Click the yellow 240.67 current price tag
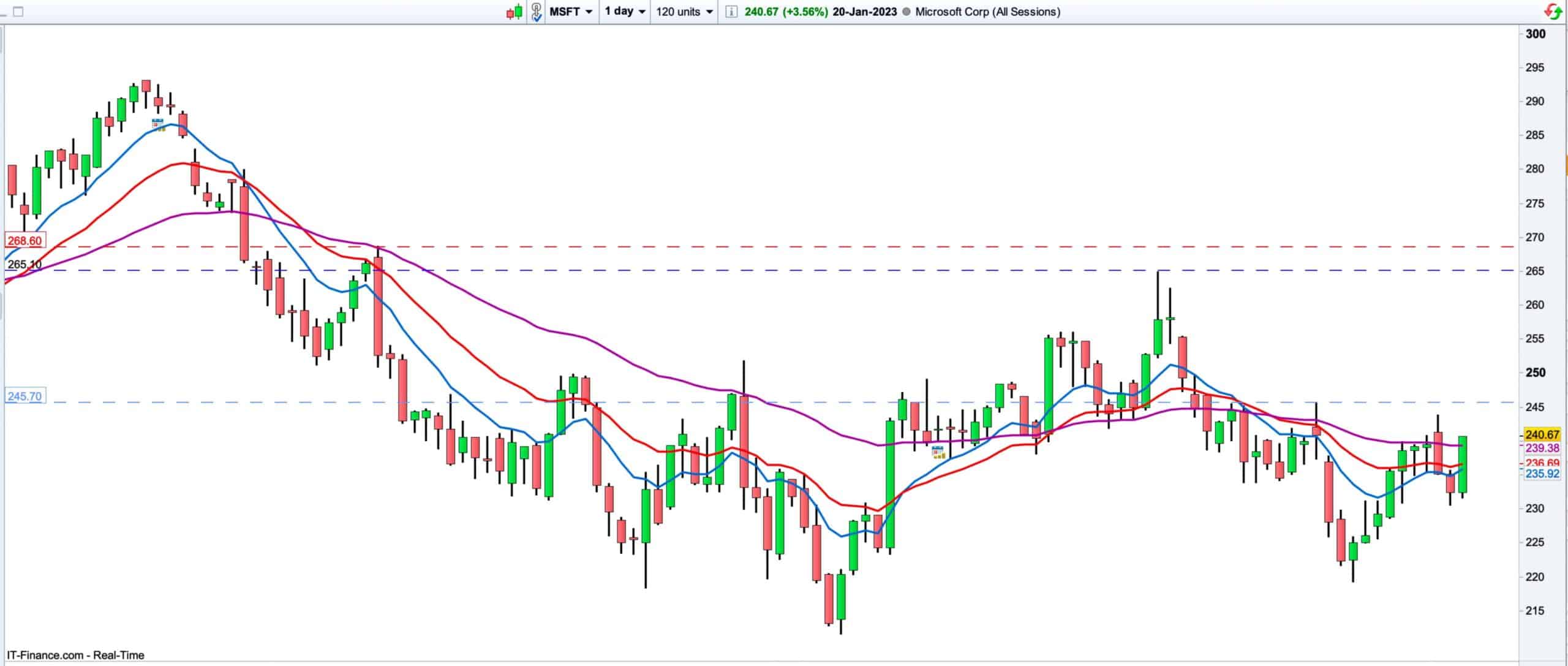Viewport: 1568px width, 666px height. pyautogui.click(x=1542, y=435)
